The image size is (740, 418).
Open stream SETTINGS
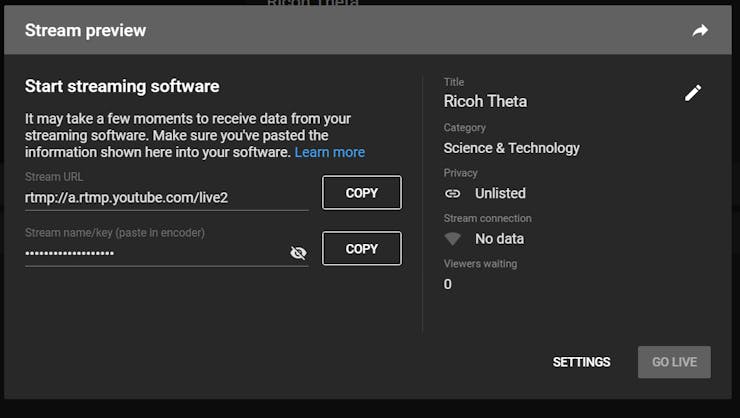[581, 362]
